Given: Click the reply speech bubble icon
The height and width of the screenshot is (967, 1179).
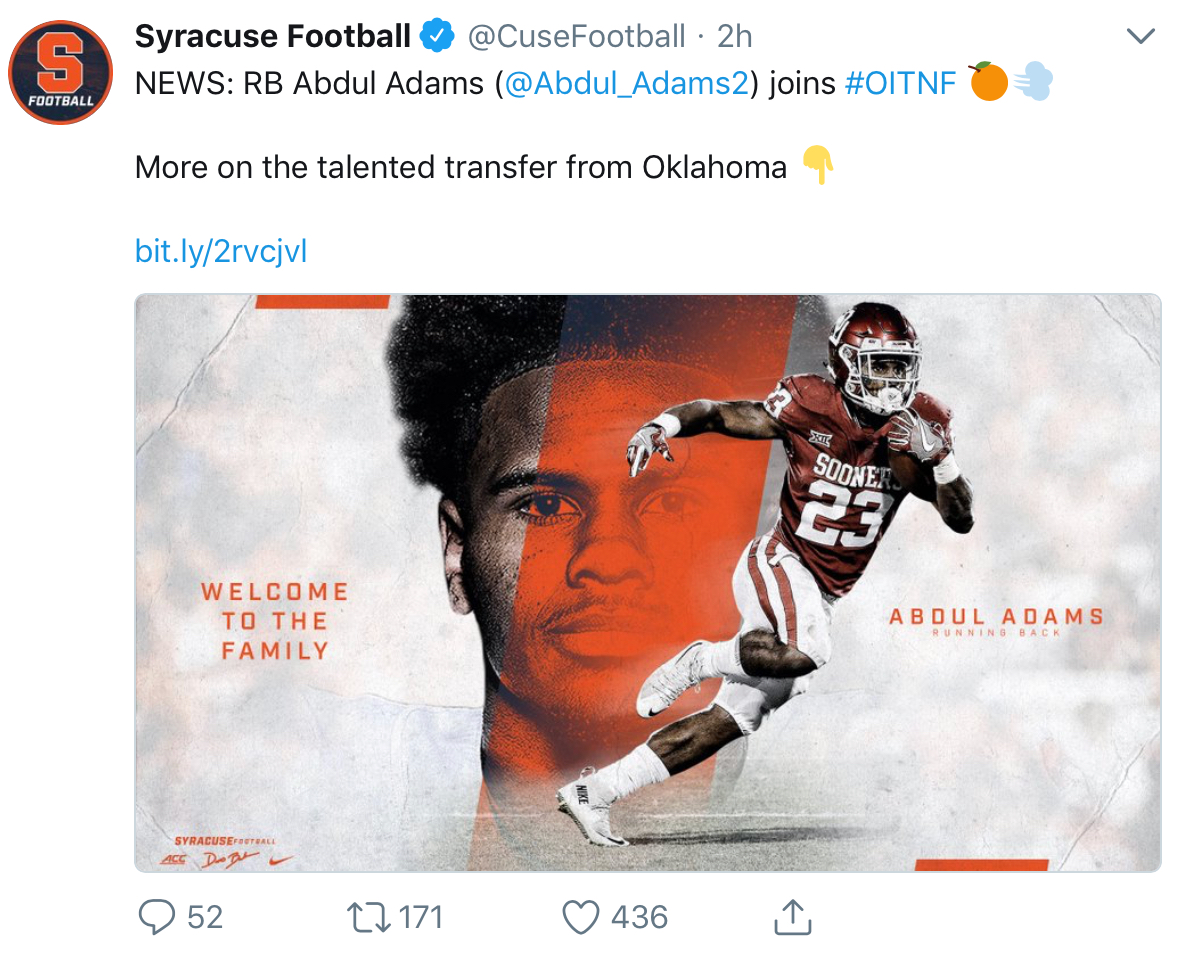Looking at the screenshot, I should click(x=155, y=917).
